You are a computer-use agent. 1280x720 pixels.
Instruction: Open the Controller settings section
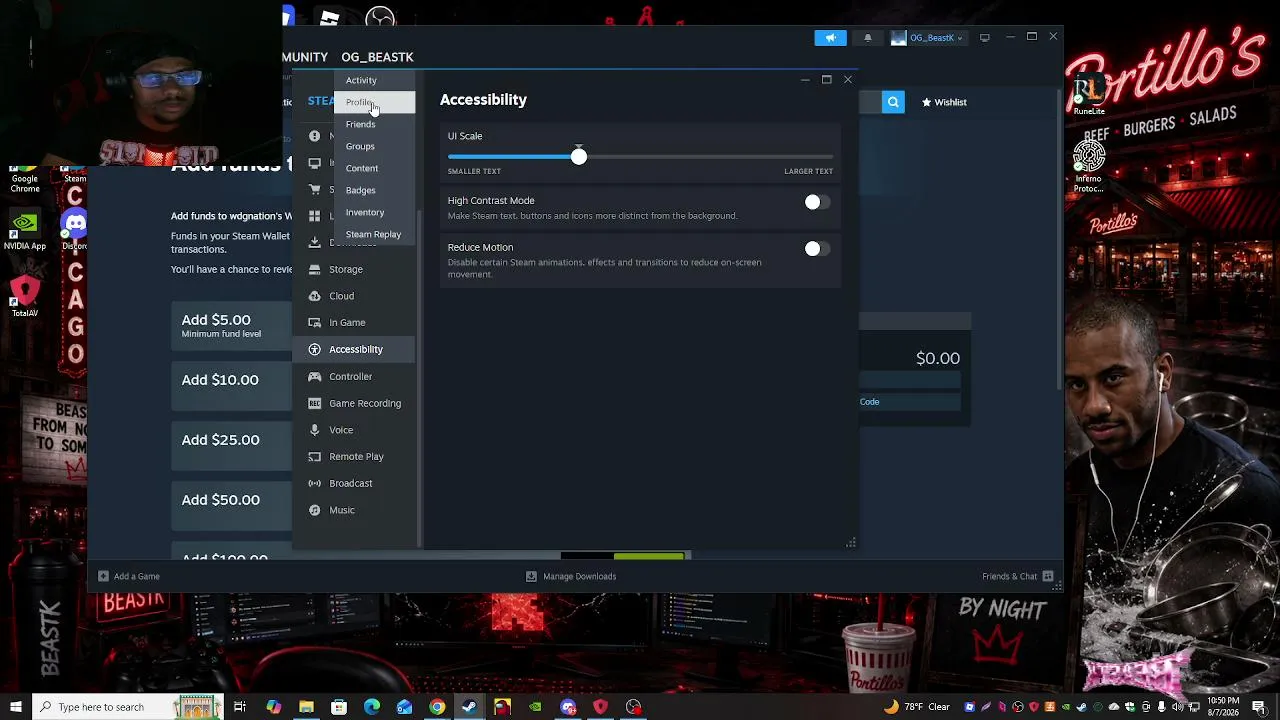pyautogui.click(x=356, y=376)
